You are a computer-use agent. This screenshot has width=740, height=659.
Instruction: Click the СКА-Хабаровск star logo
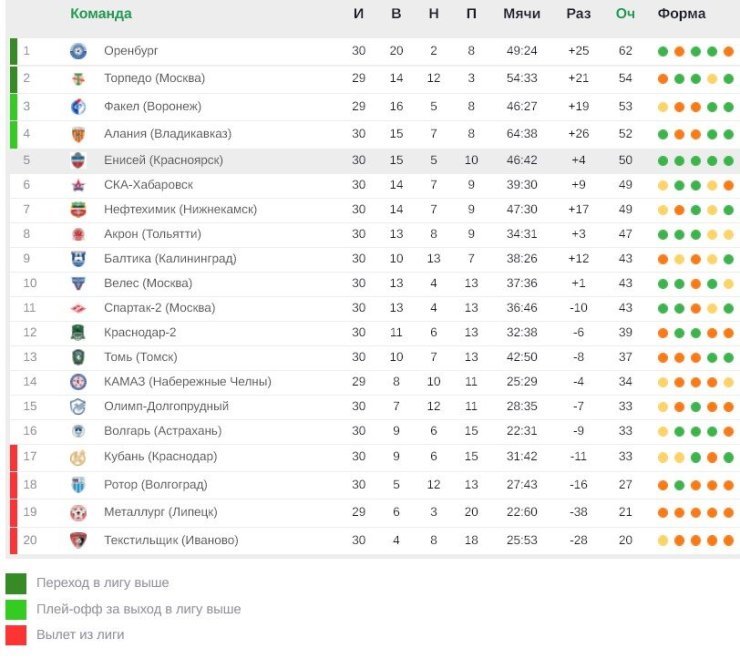(78, 186)
